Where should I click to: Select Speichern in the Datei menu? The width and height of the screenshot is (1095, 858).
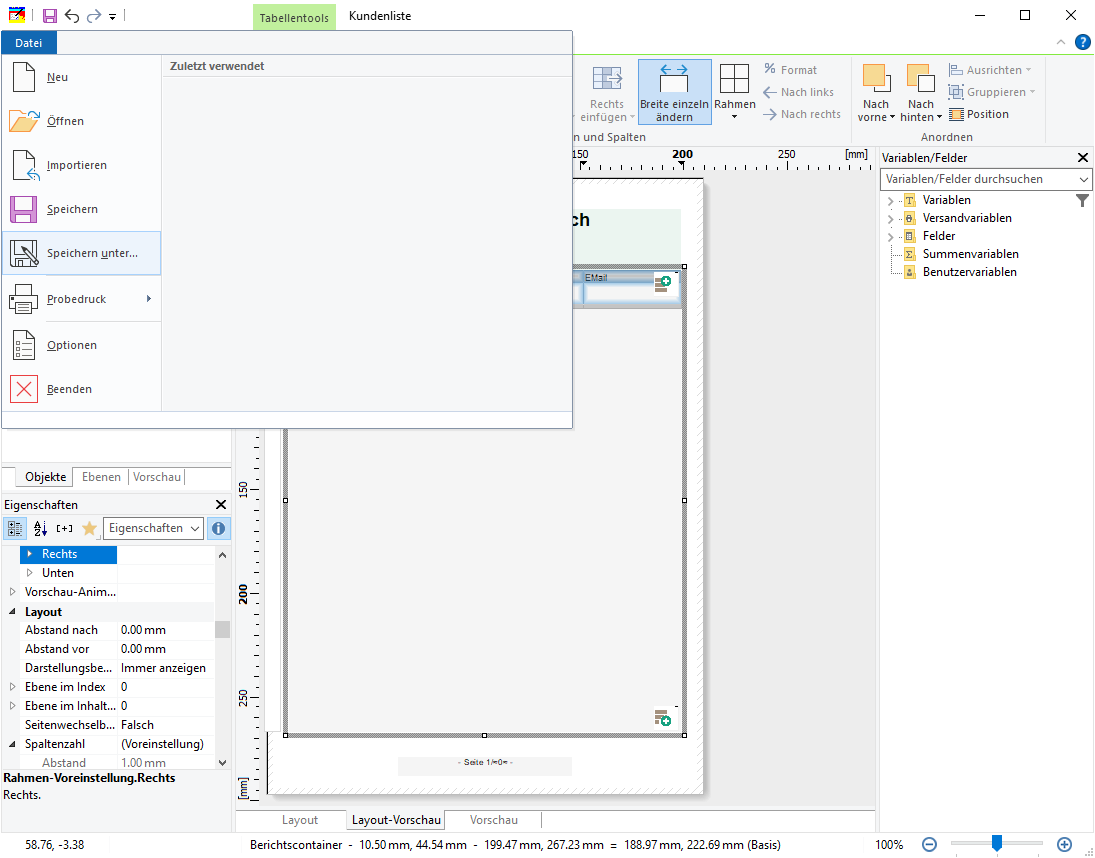click(82, 209)
